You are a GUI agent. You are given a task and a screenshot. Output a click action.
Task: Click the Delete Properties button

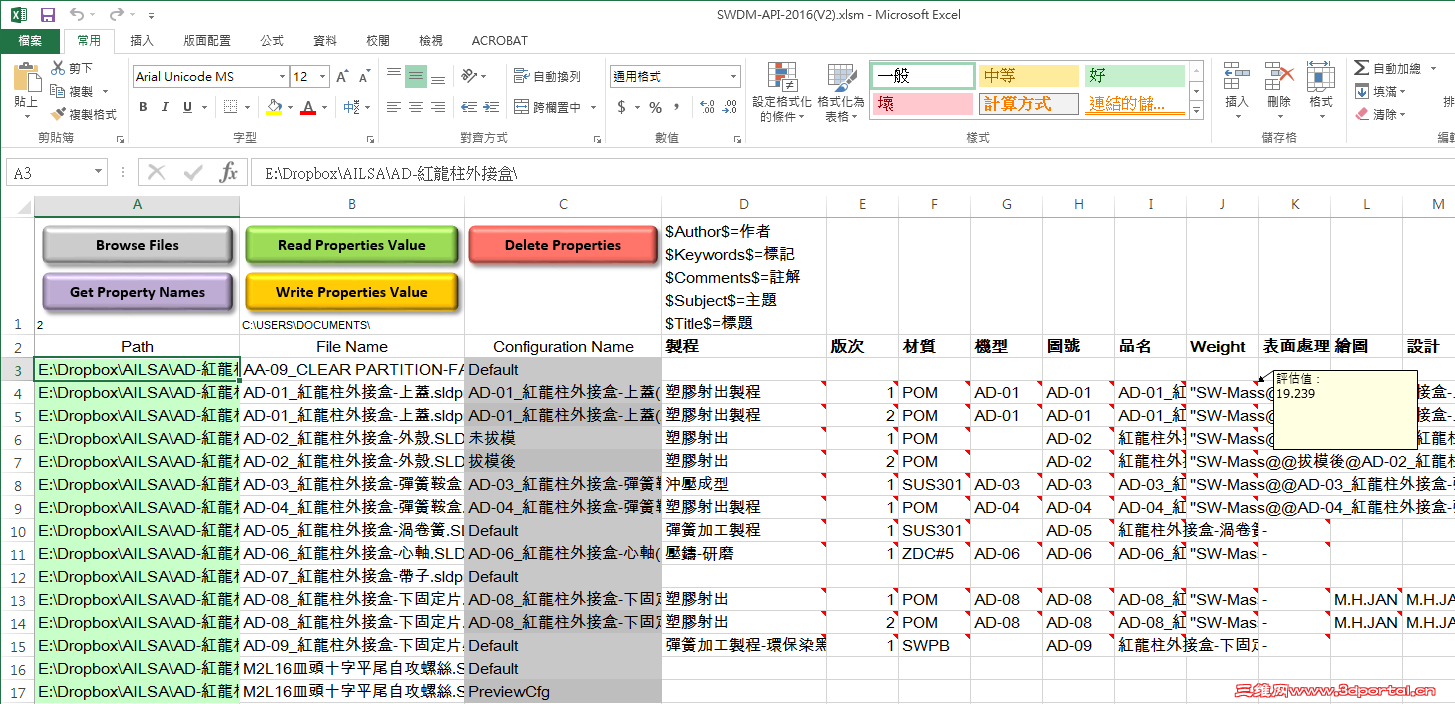[562, 245]
